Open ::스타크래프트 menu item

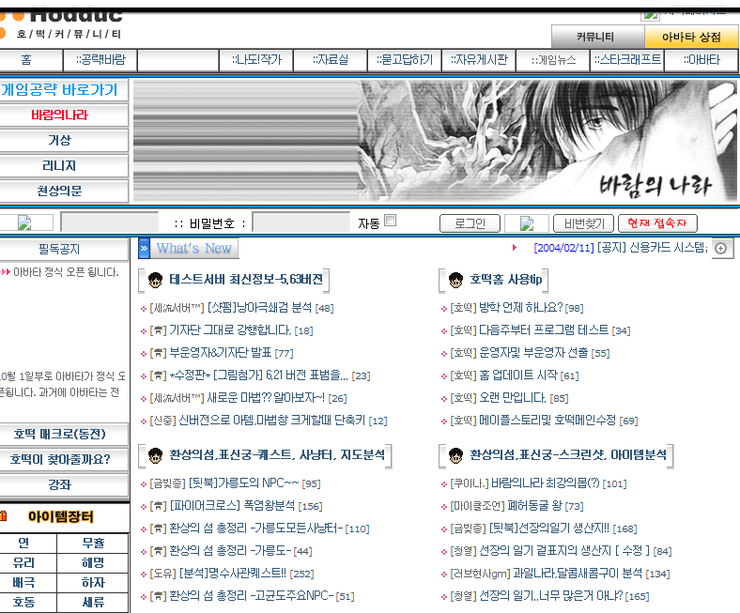627,60
